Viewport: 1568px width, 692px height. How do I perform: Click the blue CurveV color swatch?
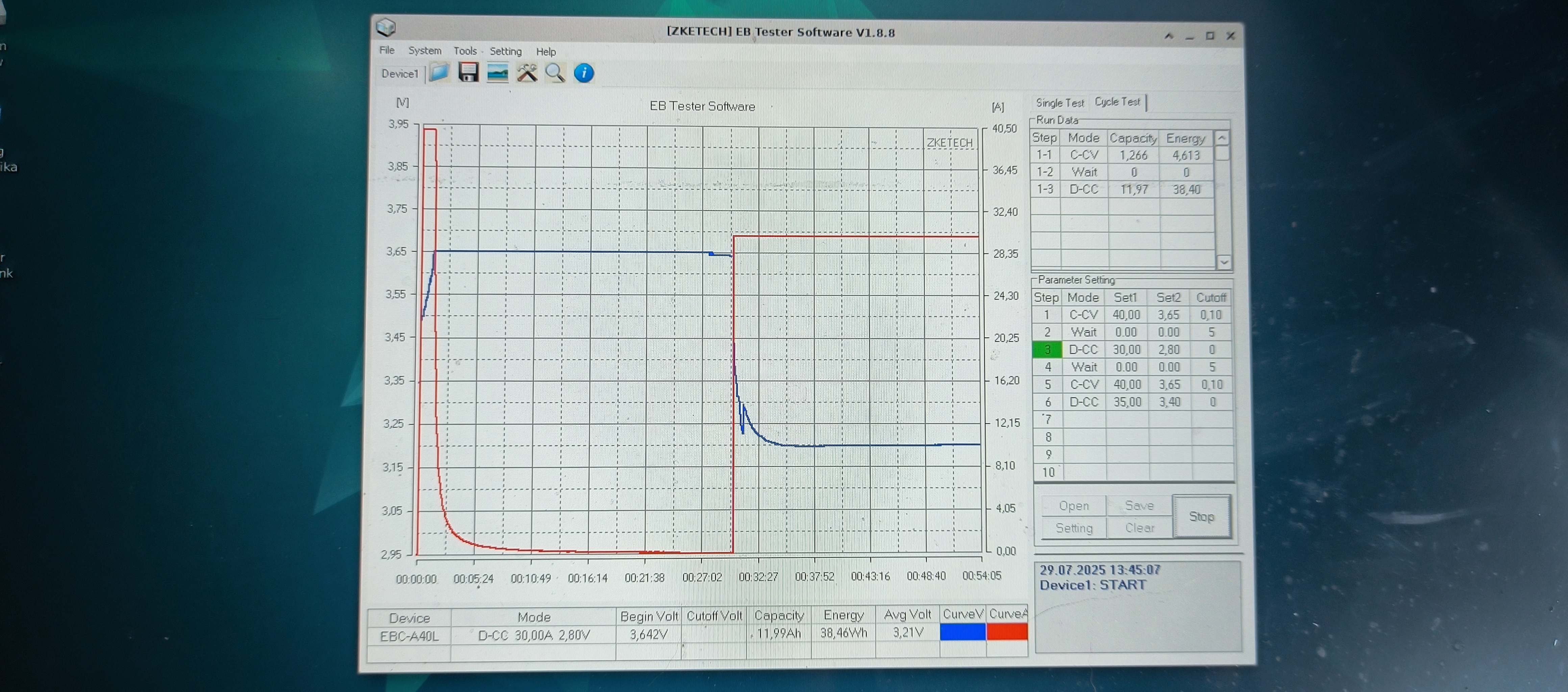962,632
